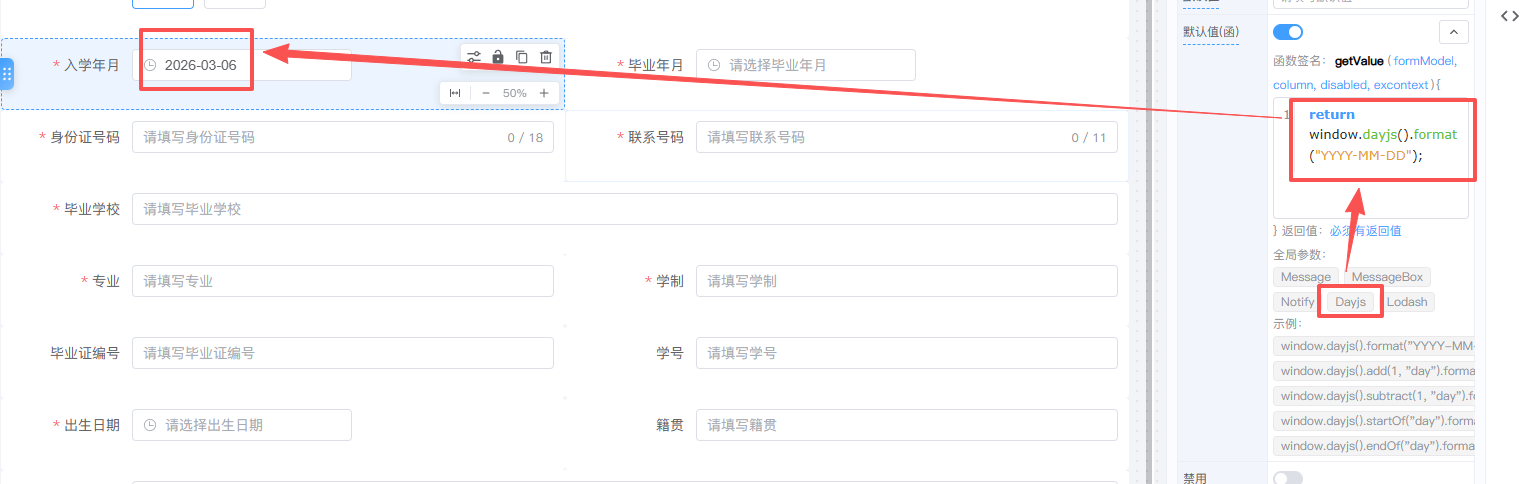Open the 出生日期 date picker
Screen dimensions: 1526x484
click(x=242, y=425)
